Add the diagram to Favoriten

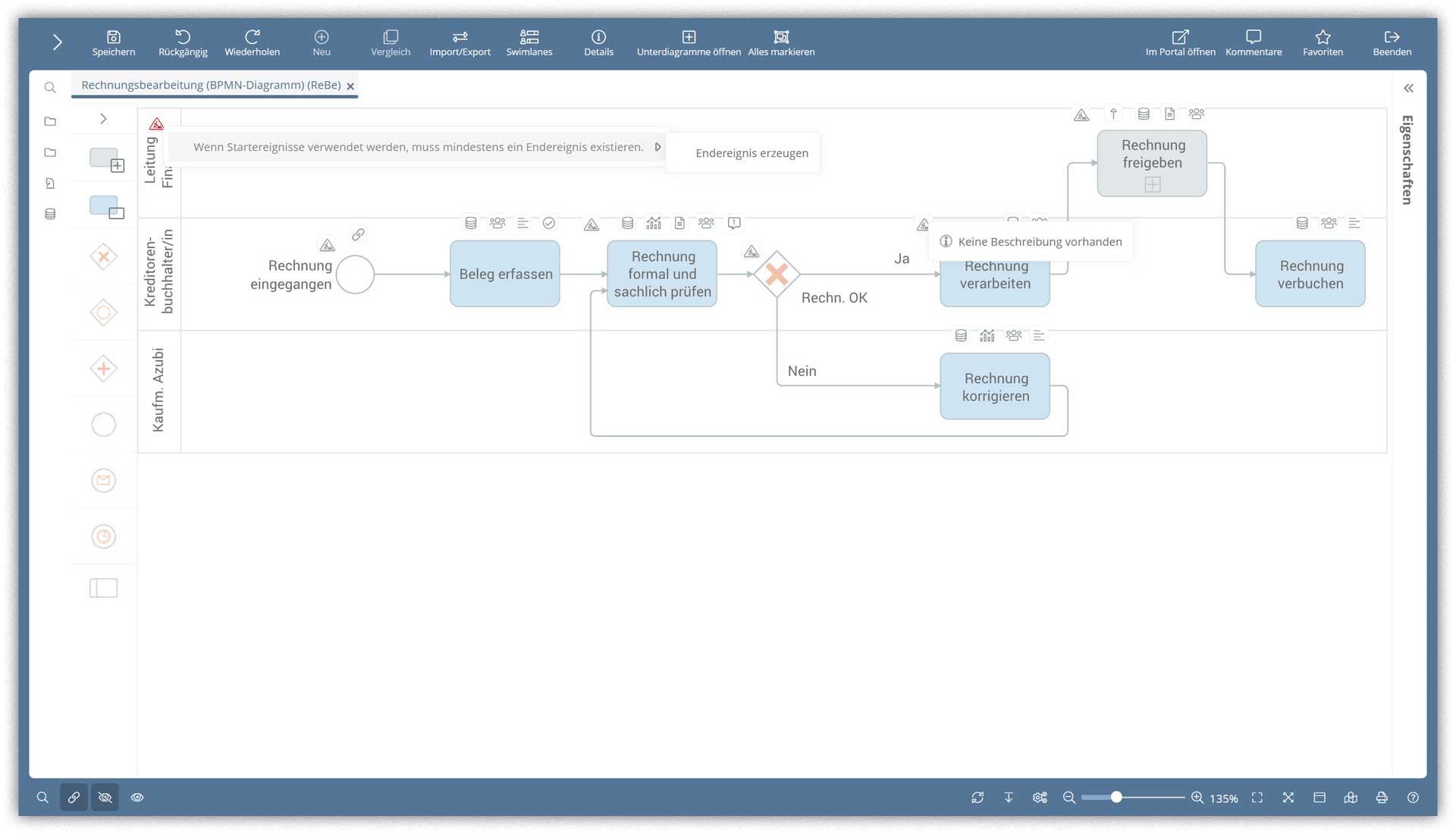pyautogui.click(x=1323, y=43)
